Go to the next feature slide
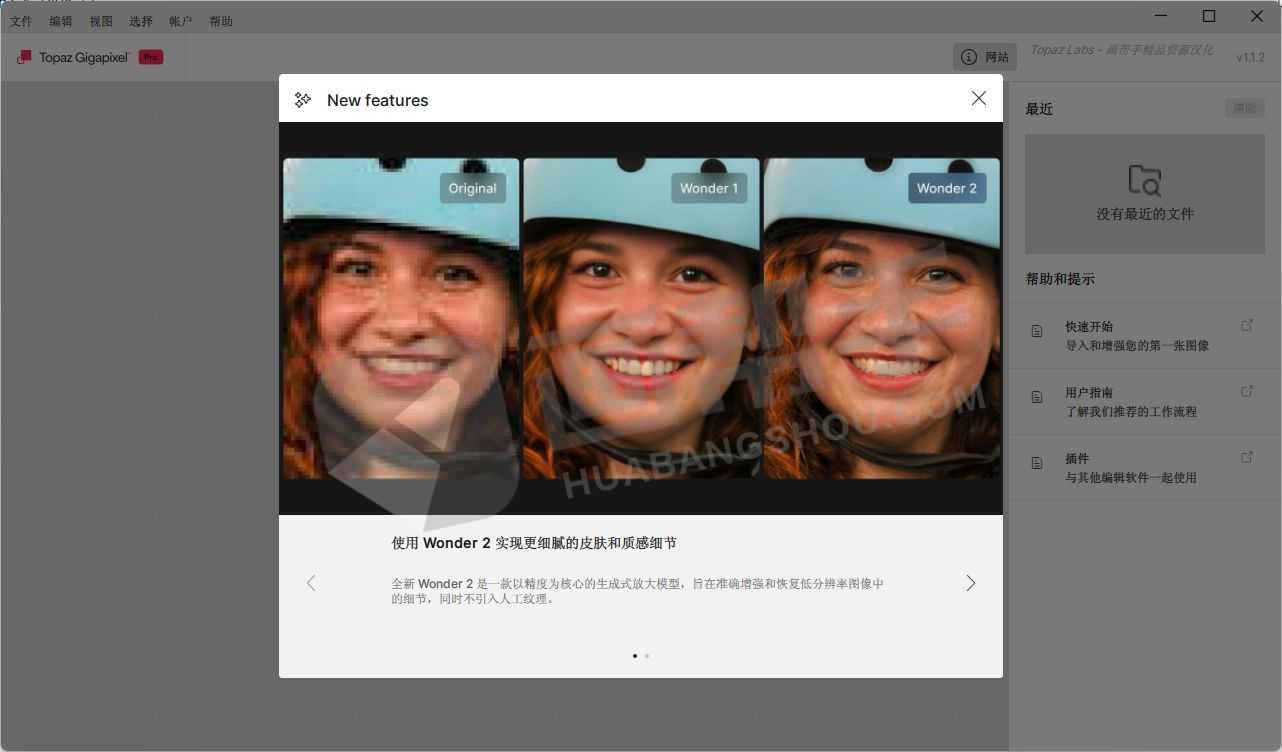Screen dimensions: 1282x752 coord(970,583)
